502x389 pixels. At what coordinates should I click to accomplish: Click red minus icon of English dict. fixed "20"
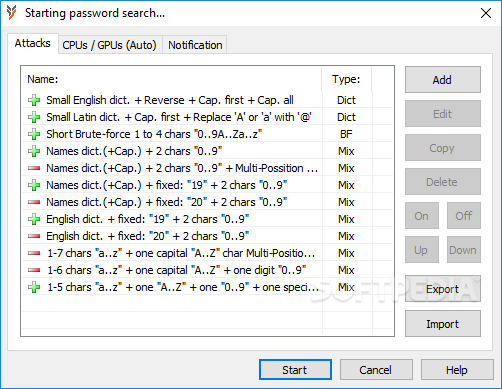click(34, 236)
